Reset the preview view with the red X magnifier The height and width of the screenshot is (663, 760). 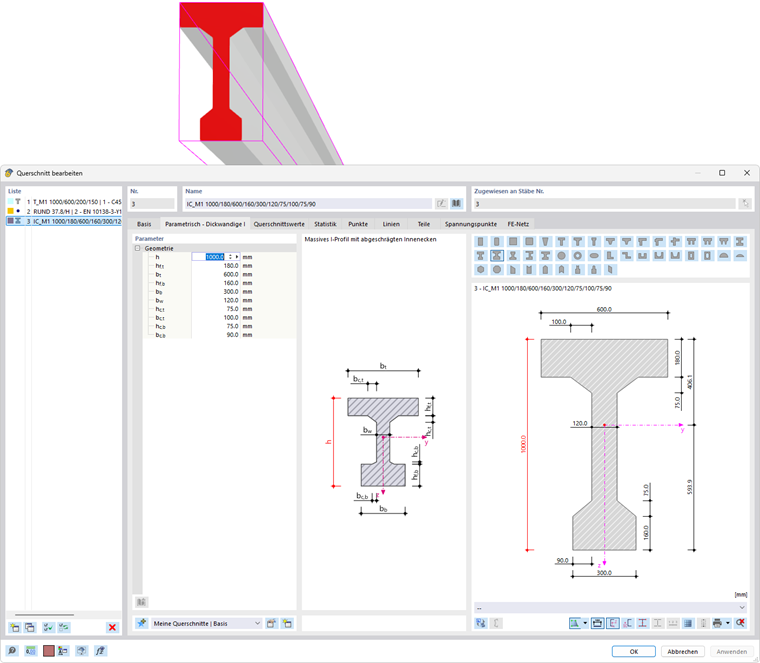[x=740, y=623]
